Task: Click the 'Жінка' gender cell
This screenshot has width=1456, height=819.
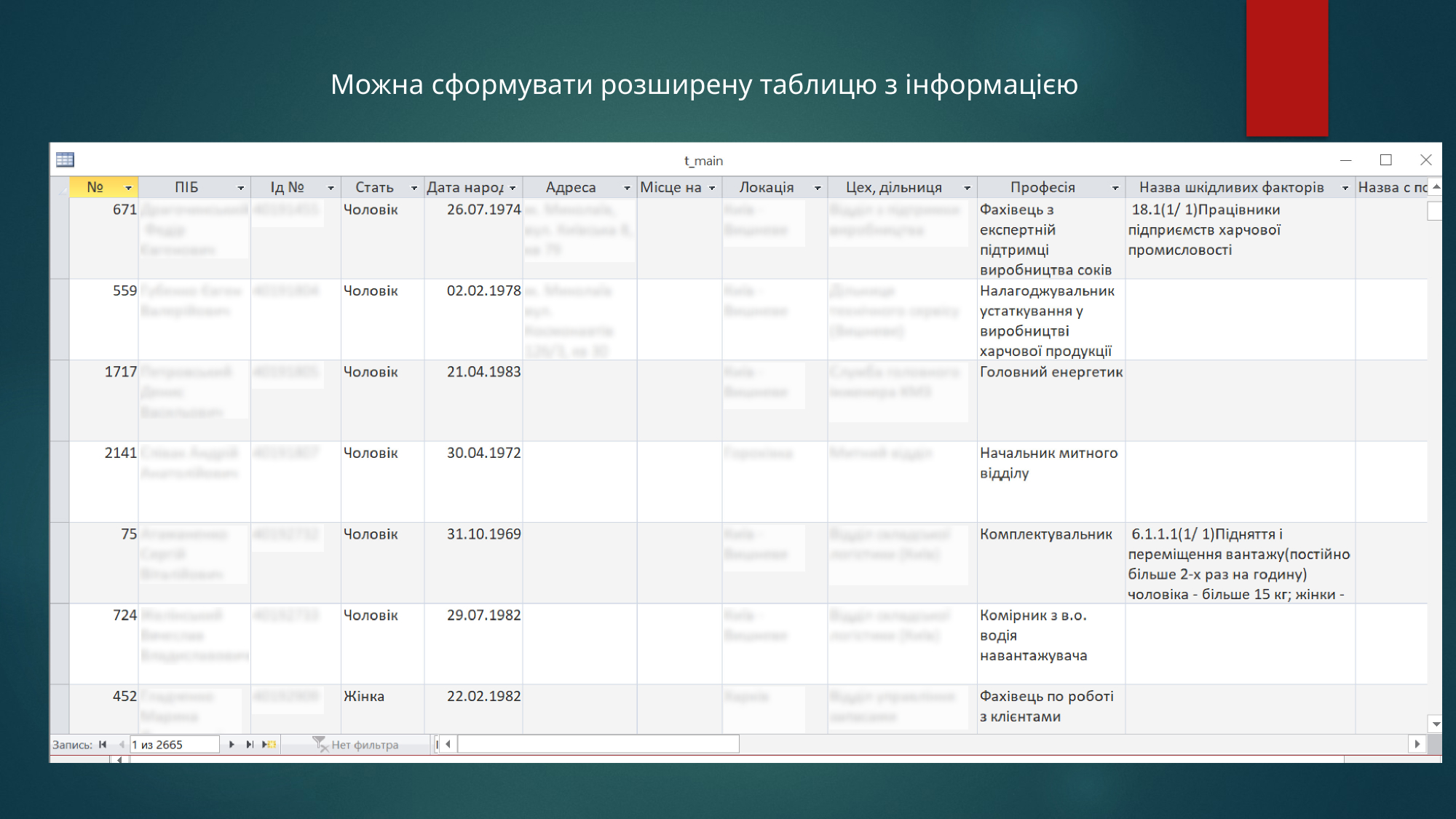Action: pyautogui.click(x=383, y=709)
